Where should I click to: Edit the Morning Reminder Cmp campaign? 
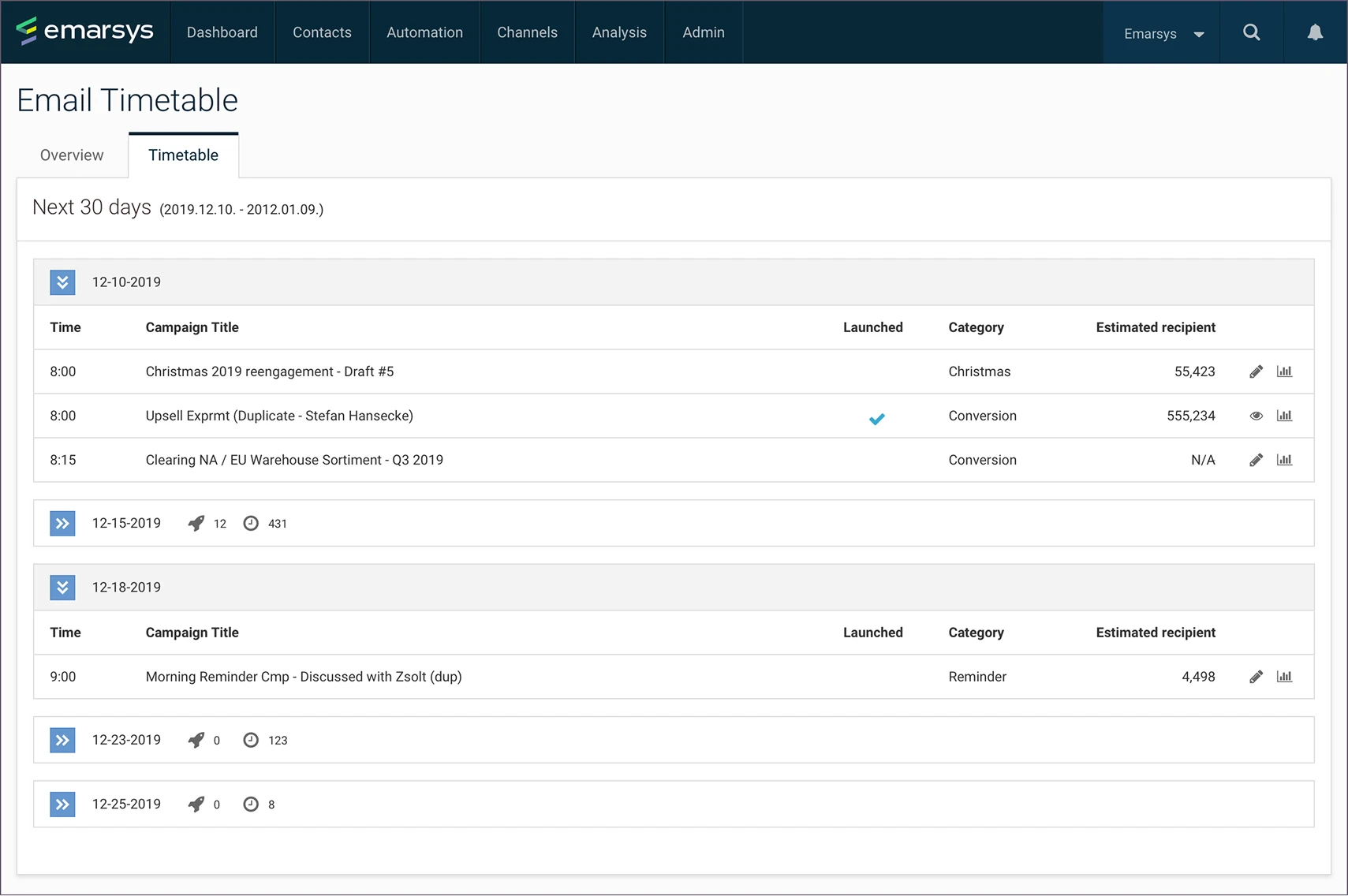pyautogui.click(x=1256, y=677)
